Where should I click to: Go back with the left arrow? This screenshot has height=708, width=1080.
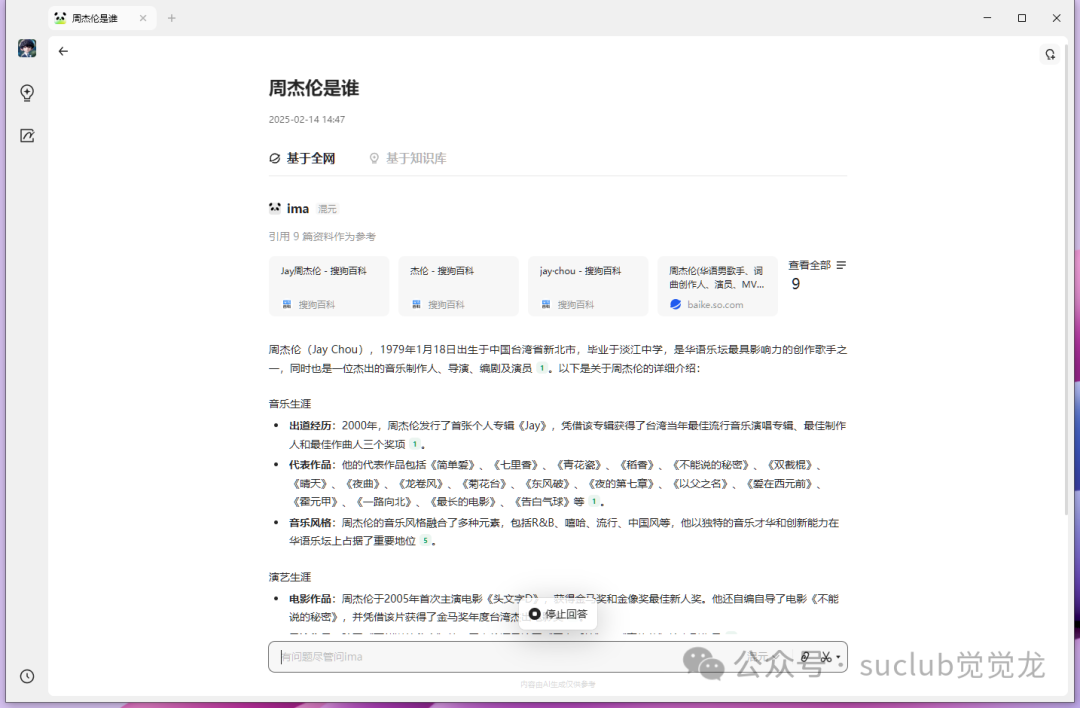click(x=63, y=52)
